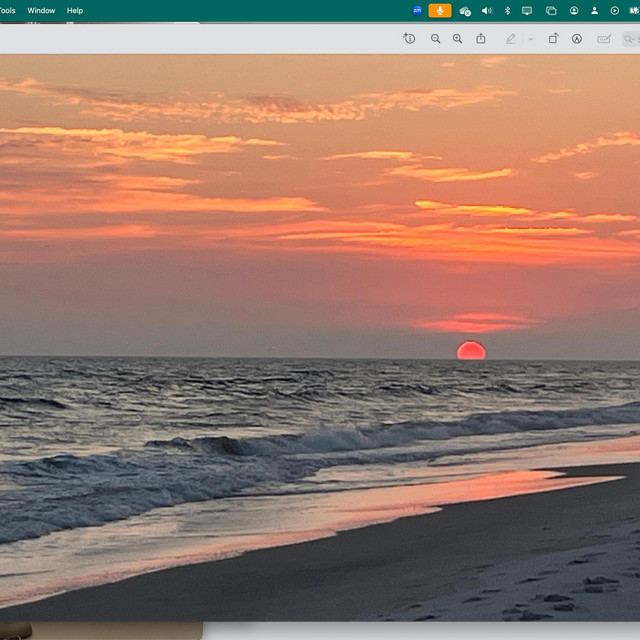Zoom out using the minus magnifier
Viewport: 640px width, 640px height.
click(x=436, y=39)
